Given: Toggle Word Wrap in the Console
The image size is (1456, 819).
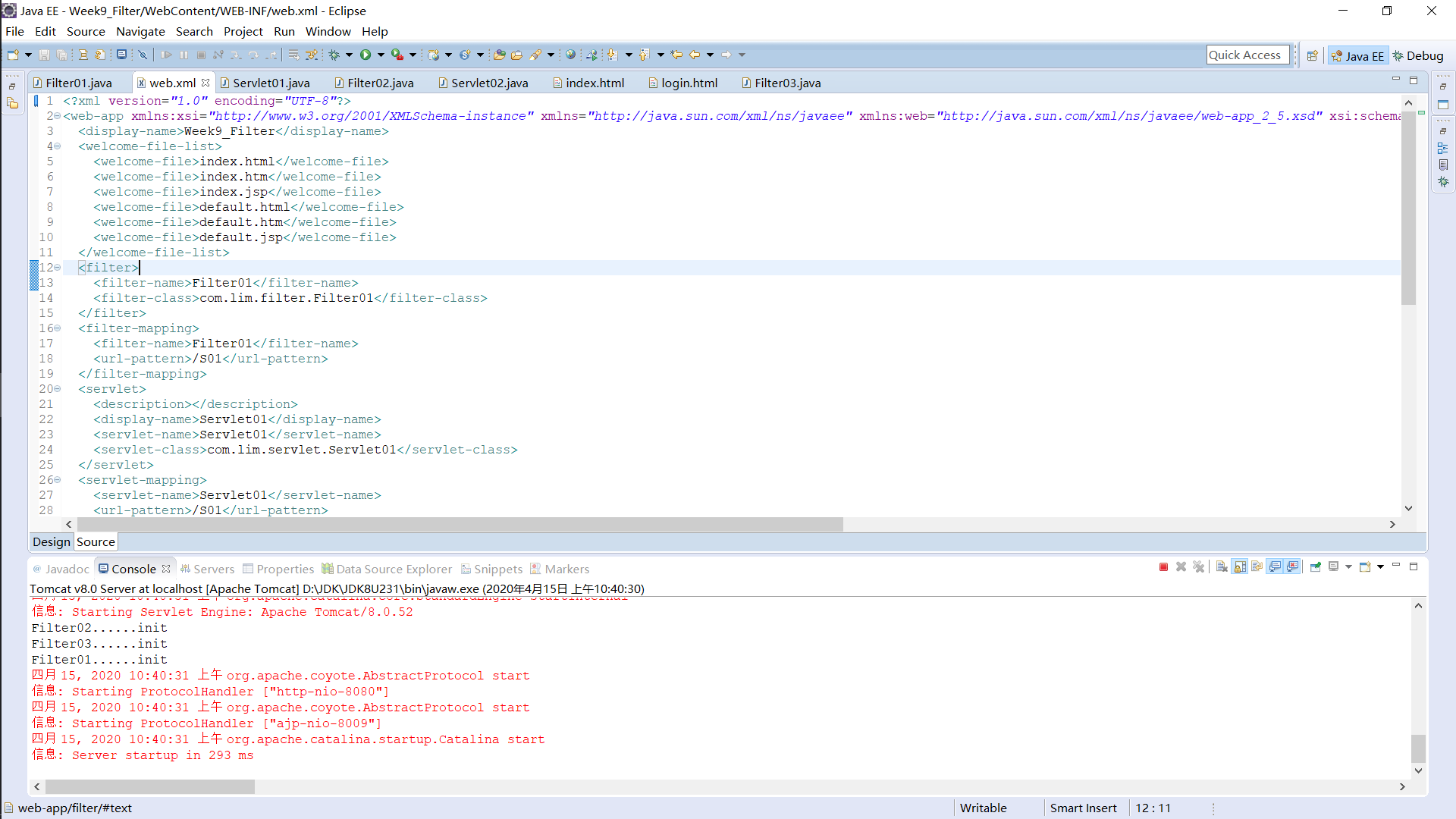Looking at the screenshot, I should 1257,566.
